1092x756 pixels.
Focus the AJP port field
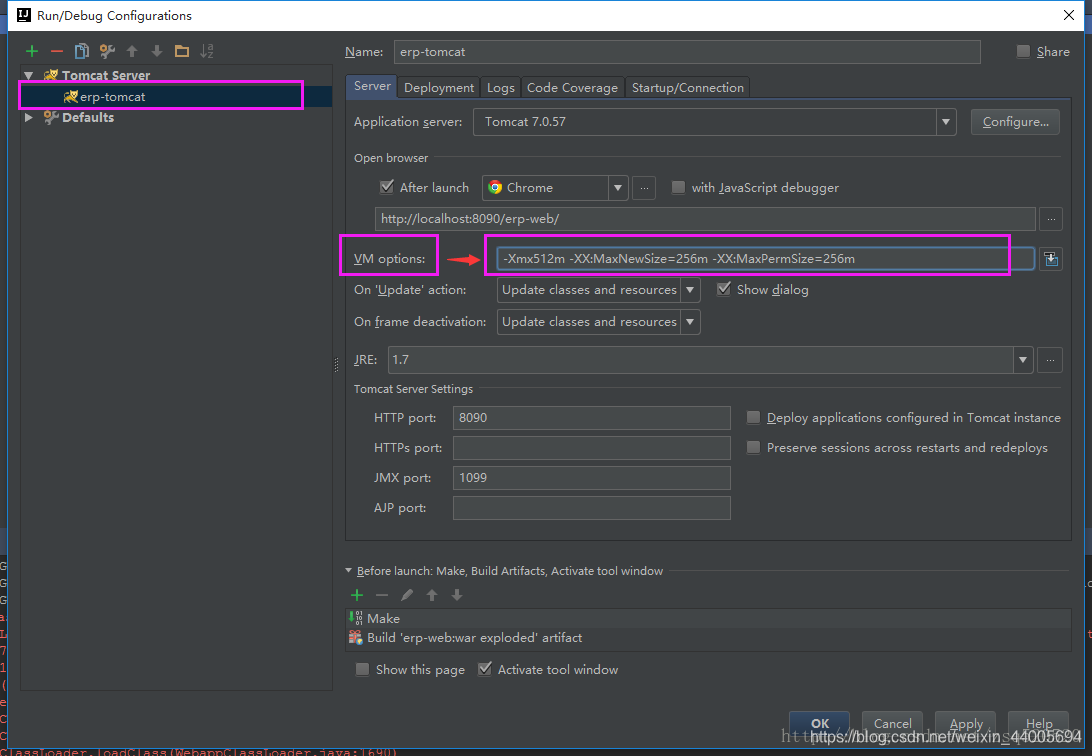(592, 507)
